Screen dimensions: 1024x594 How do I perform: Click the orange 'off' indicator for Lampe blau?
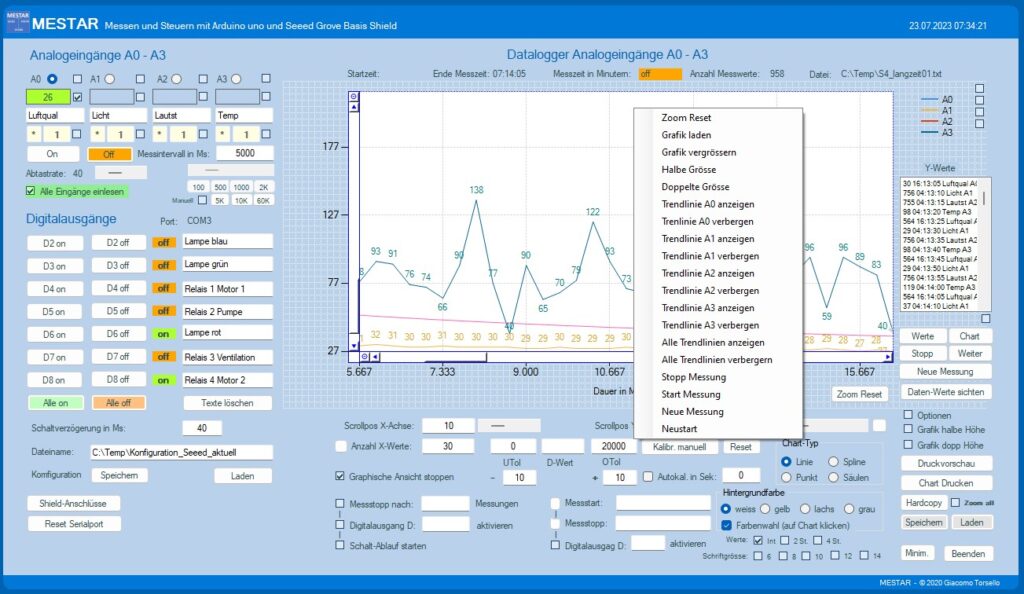[163, 242]
